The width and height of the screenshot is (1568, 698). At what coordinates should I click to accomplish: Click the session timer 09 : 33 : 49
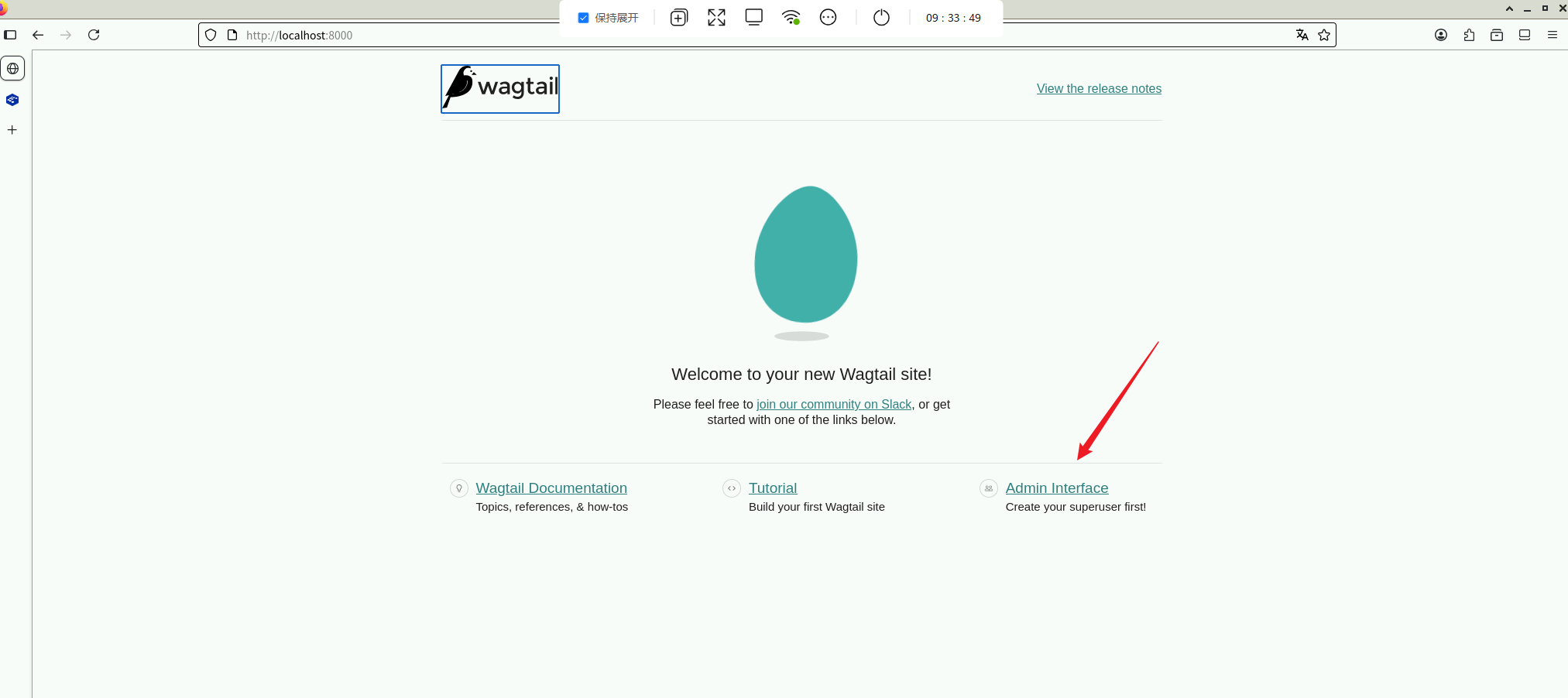(x=953, y=18)
